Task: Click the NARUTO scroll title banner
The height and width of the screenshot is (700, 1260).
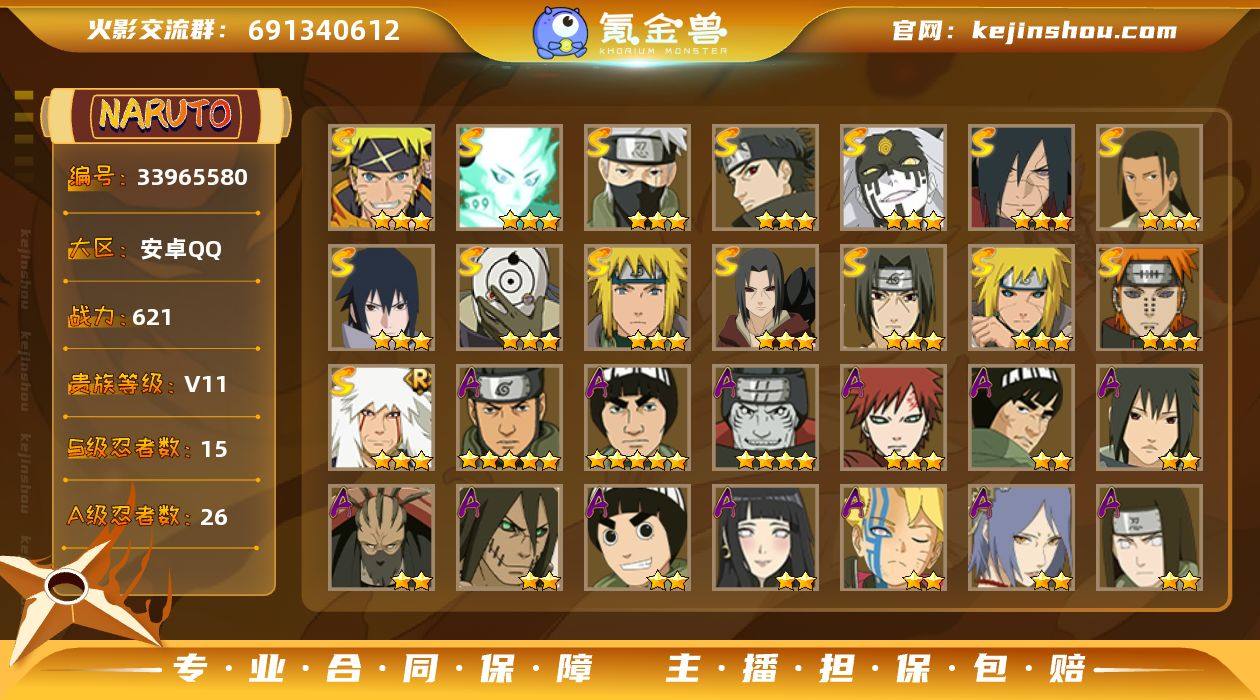Action: click(165, 115)
